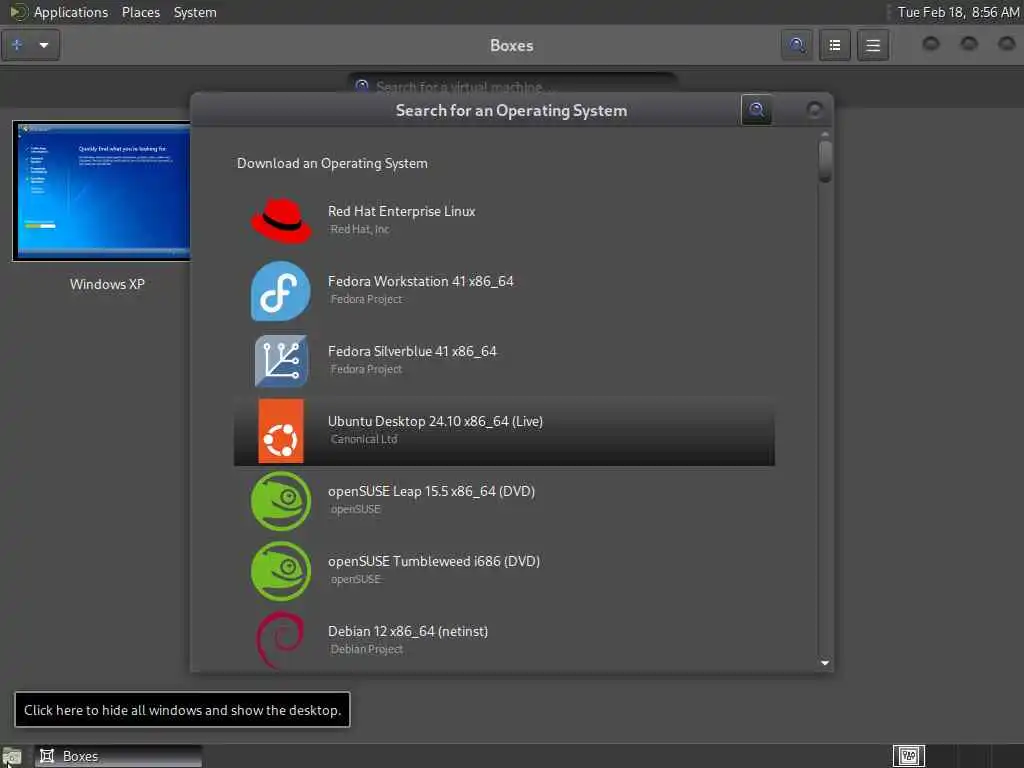Choose Fedora Workstation 41 x86_64

[x=421, y=281]
